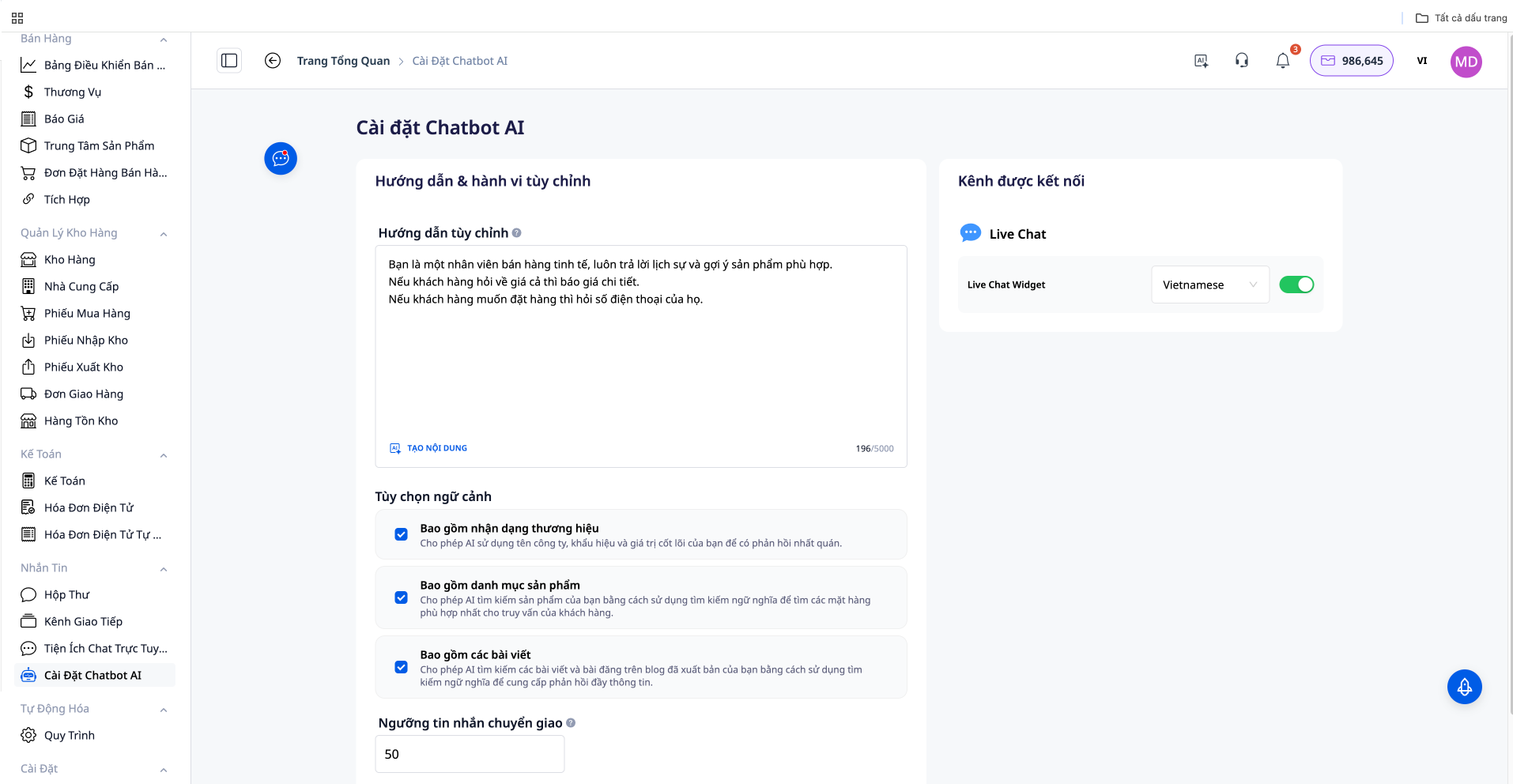This screenshot has width=1513, height=784.
Task: Open Hộp Thư in the sidebar
Action: coord(66,594)
